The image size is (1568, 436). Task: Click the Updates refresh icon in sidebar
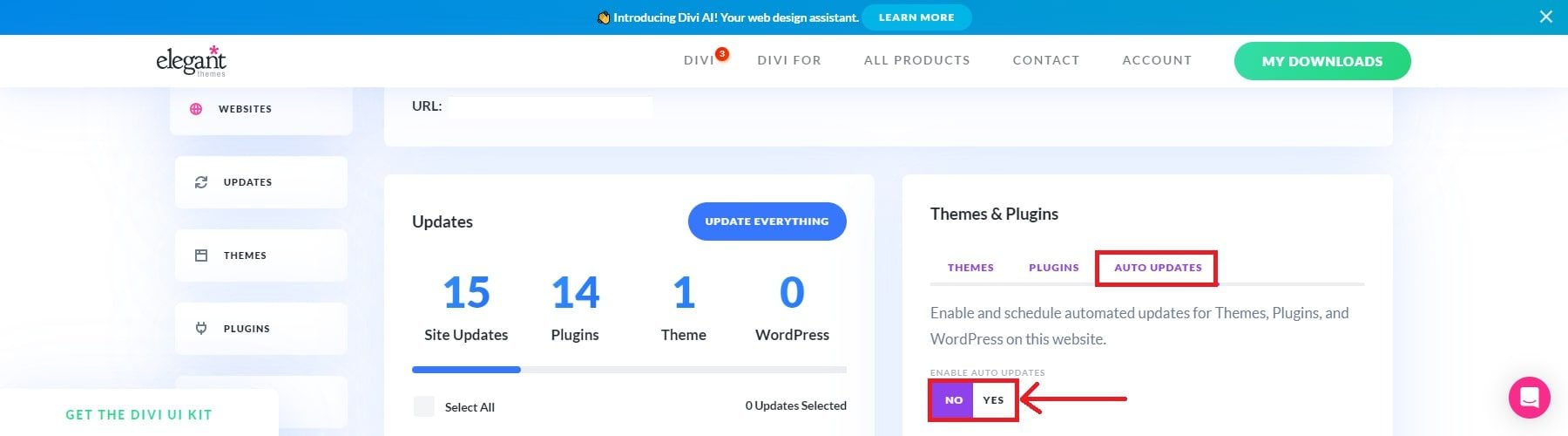pyautogui.click(x=201, y=182)
